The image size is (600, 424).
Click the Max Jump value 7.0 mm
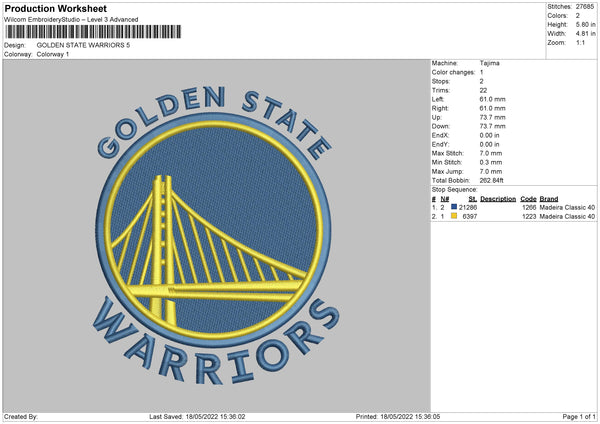(491, 172)
